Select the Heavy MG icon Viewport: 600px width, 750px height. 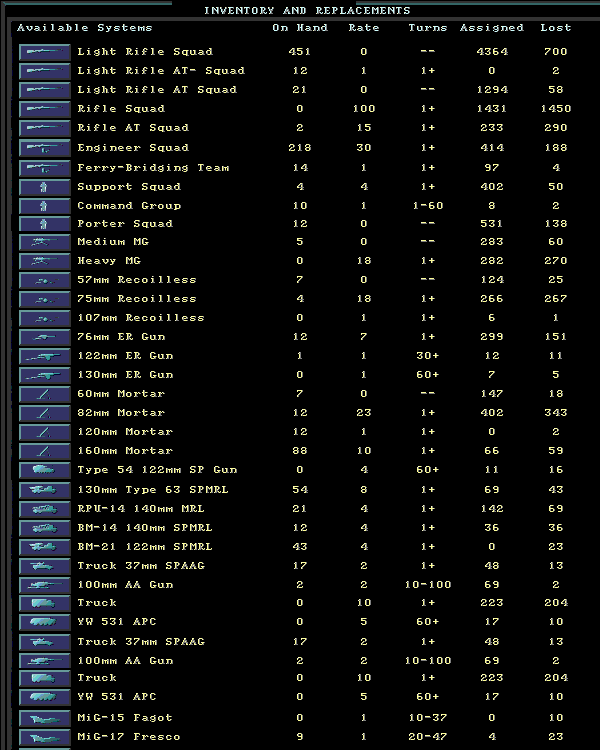[x=45, y=261]
